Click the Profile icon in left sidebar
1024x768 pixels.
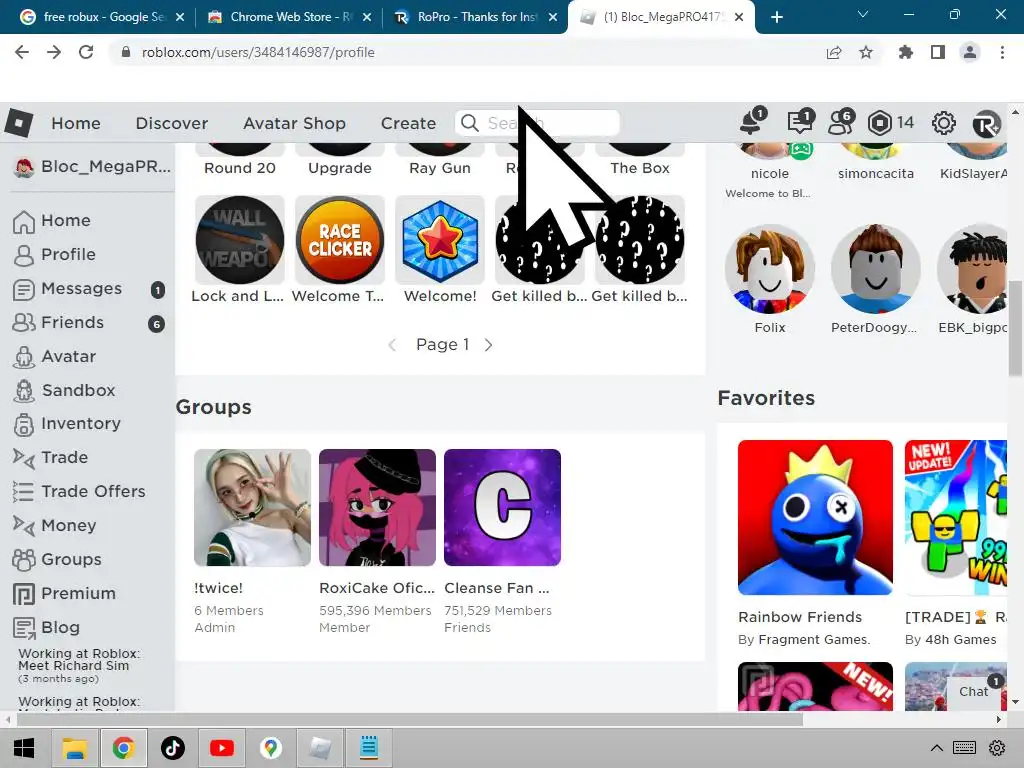(x=24, y=255)
